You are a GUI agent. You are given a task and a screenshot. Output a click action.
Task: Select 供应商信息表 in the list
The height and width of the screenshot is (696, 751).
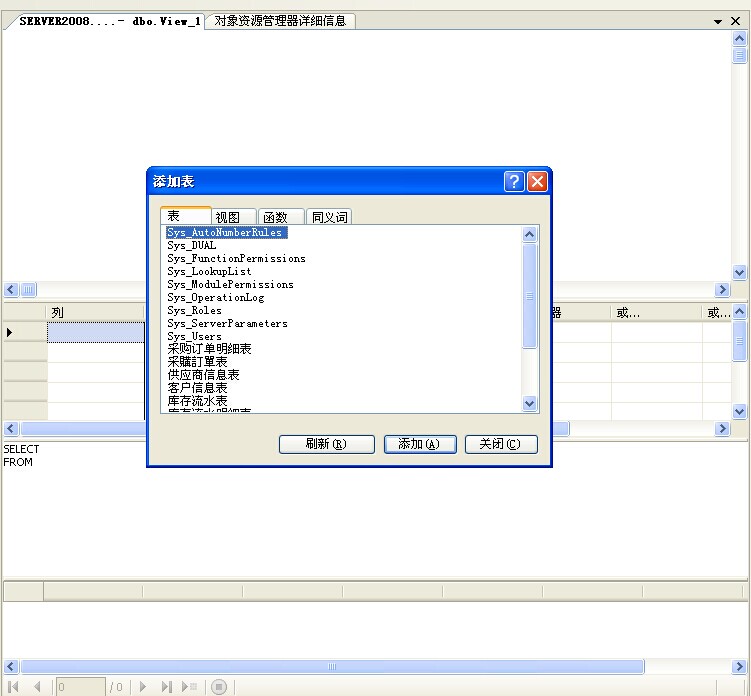click(203, 375)
